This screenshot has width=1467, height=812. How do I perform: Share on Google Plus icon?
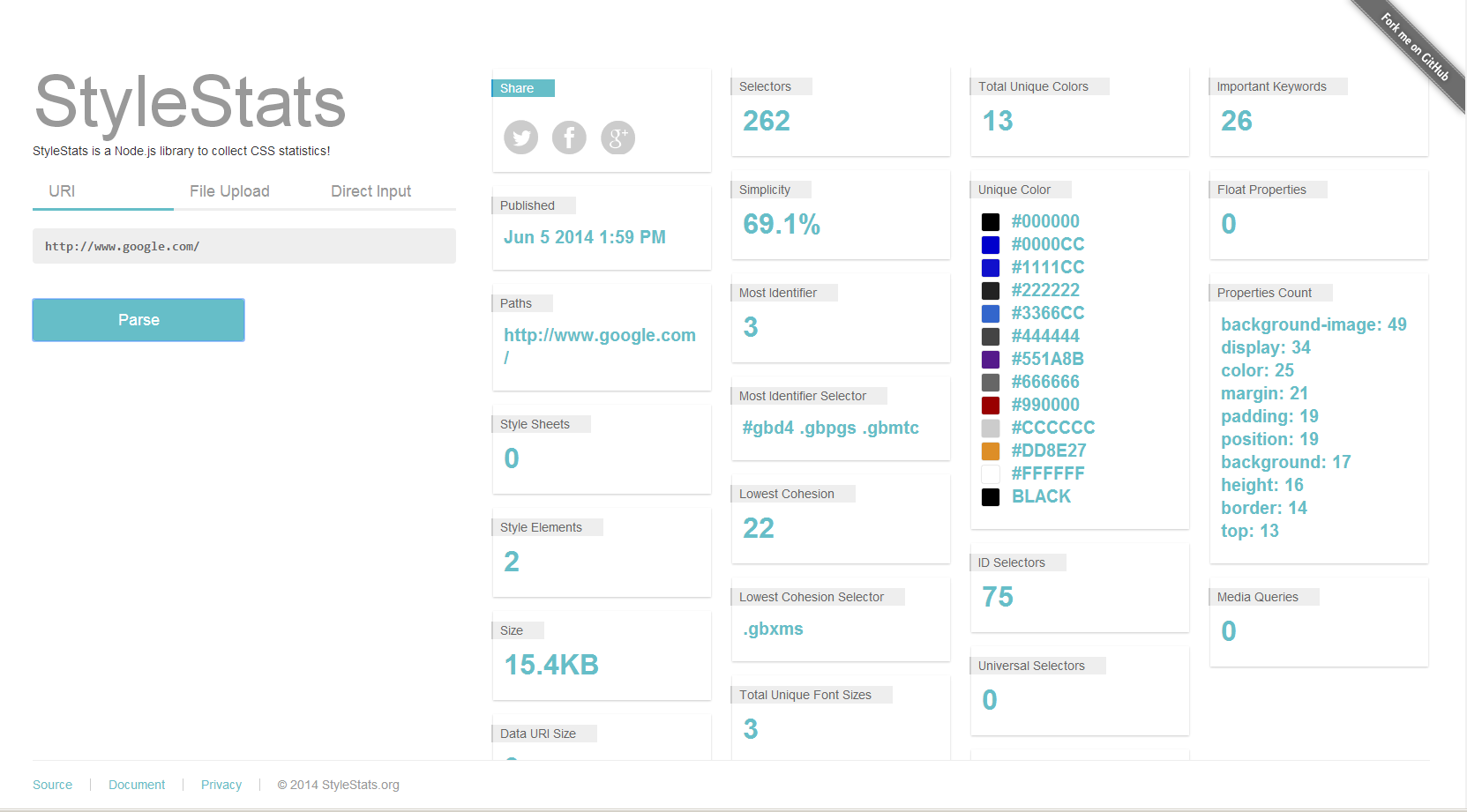point(617,138)
